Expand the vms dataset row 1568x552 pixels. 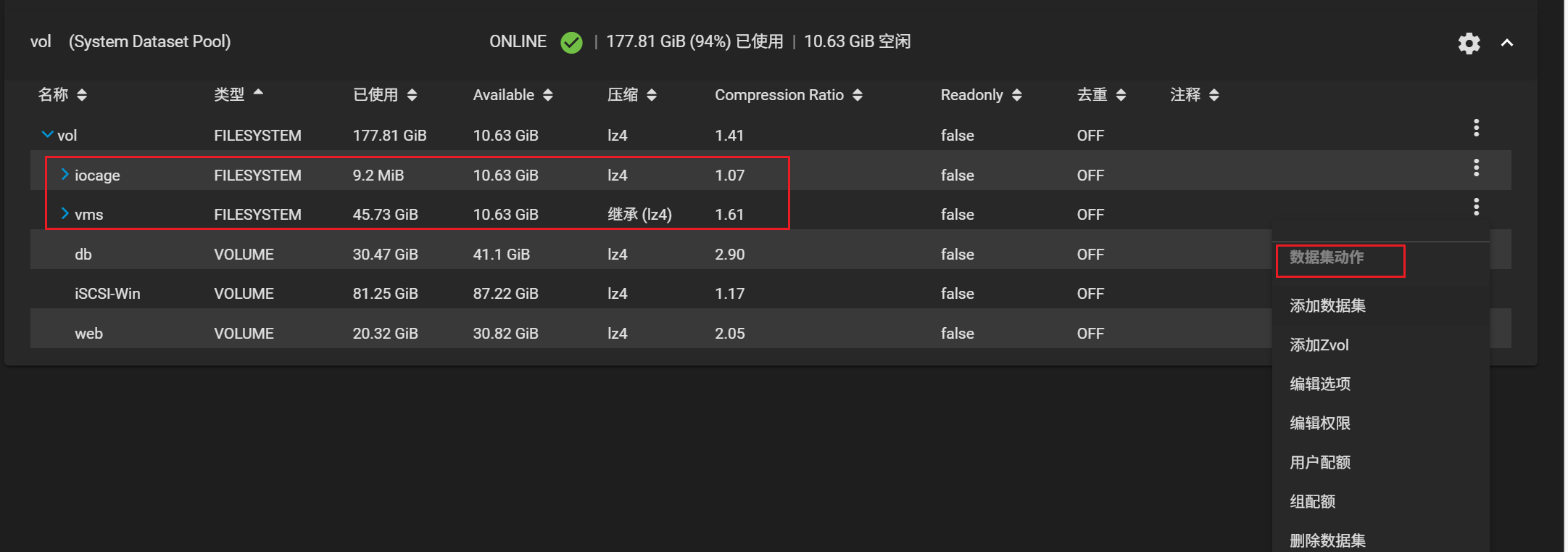click(x=65, y=213)
